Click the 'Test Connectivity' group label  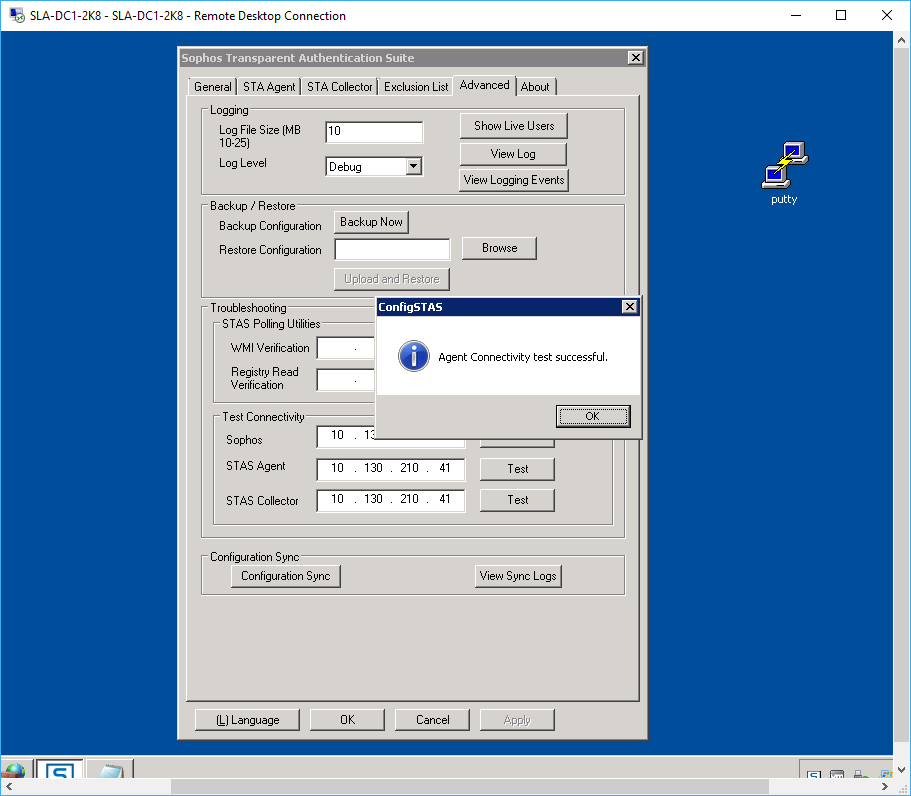[263, 417]
